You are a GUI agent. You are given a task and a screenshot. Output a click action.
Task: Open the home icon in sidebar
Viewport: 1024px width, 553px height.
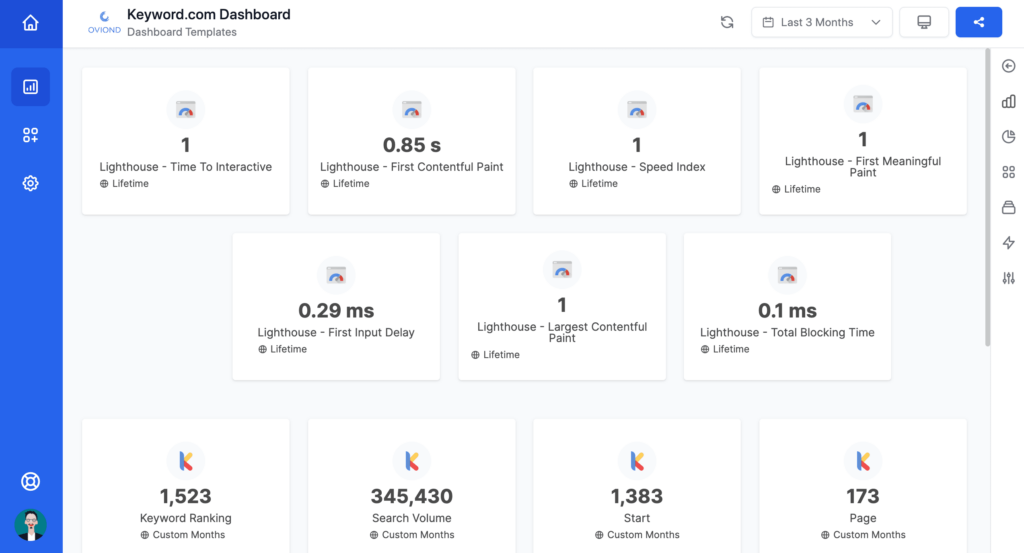(x=30, y=23)
